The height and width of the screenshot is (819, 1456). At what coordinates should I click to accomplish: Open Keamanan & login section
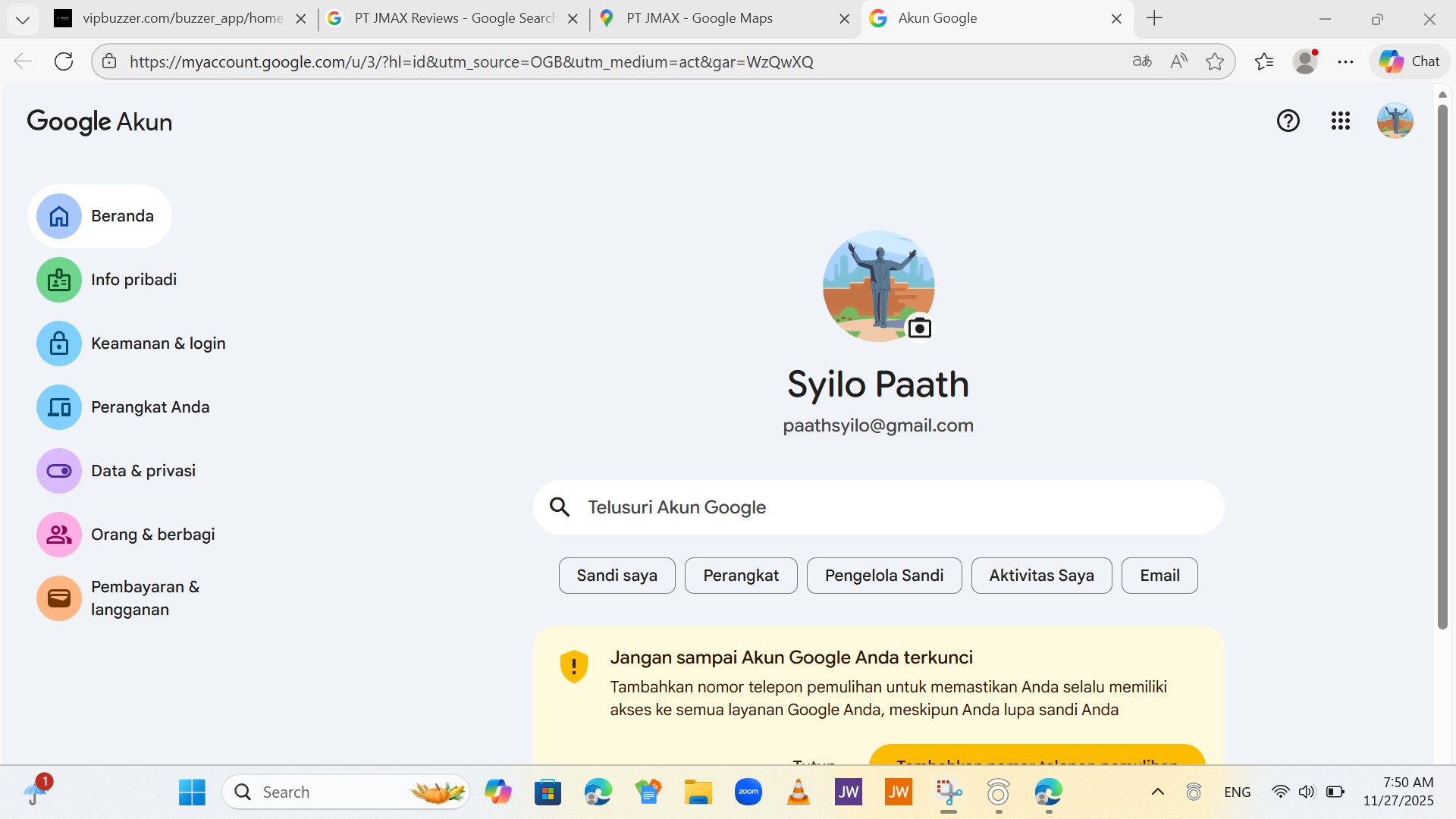158,344
